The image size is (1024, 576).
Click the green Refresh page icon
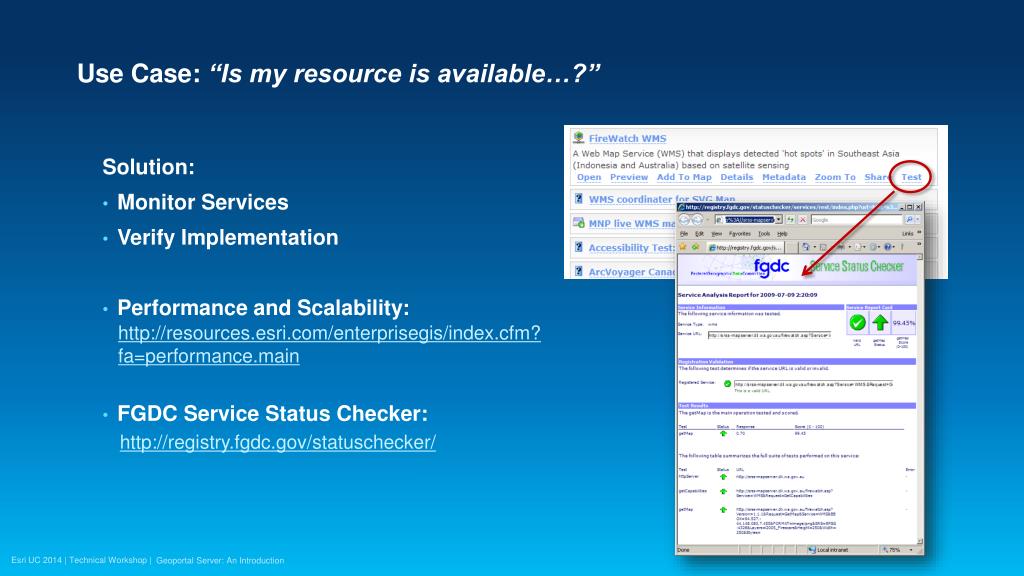(x=790, y=219)
